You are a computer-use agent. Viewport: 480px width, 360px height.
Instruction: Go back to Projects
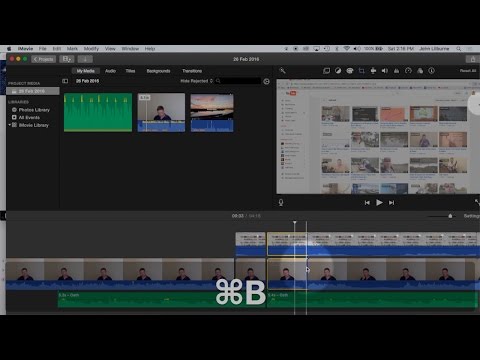(x=44, y=59)
